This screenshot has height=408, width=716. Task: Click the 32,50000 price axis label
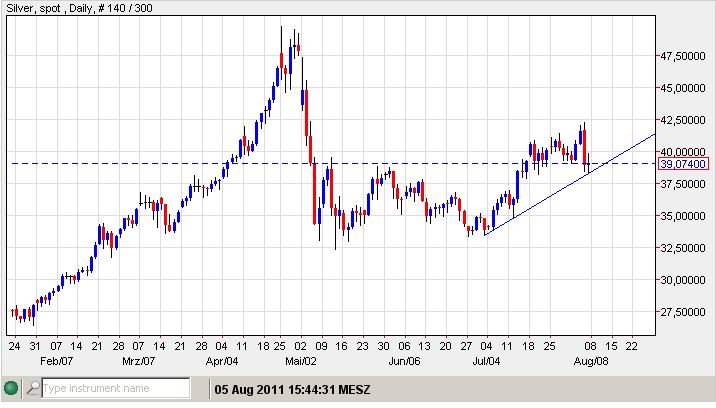pyautogui.click(x=683, y=248)
